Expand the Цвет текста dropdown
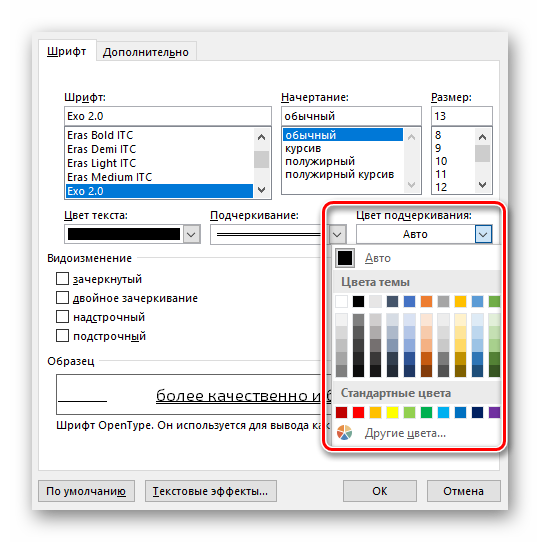The height and width of the screenshot is (542, 540). pyautogui.click(x=191, y=234)
